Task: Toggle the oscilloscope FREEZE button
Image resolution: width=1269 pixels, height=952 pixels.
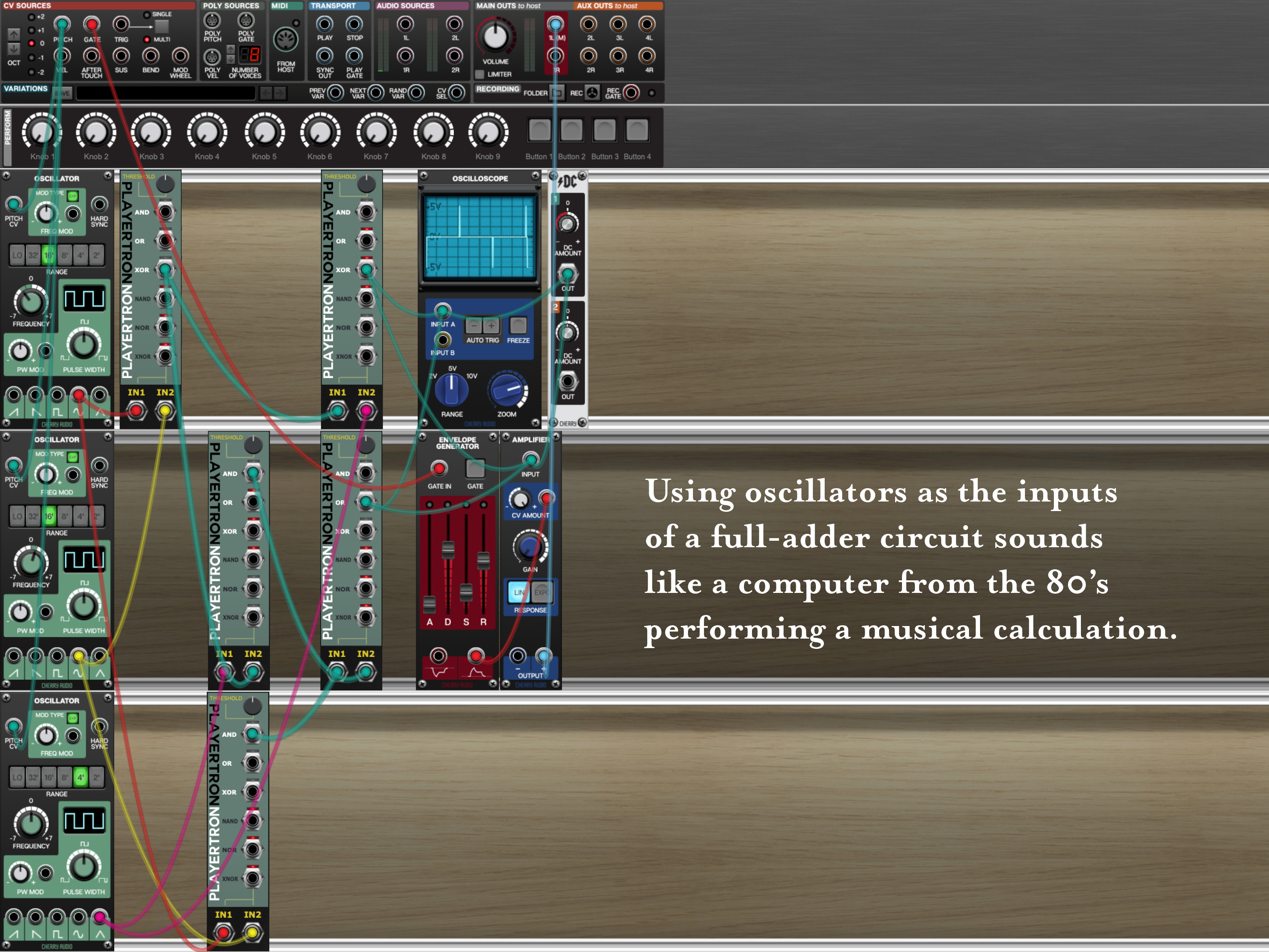Action: 518,325
